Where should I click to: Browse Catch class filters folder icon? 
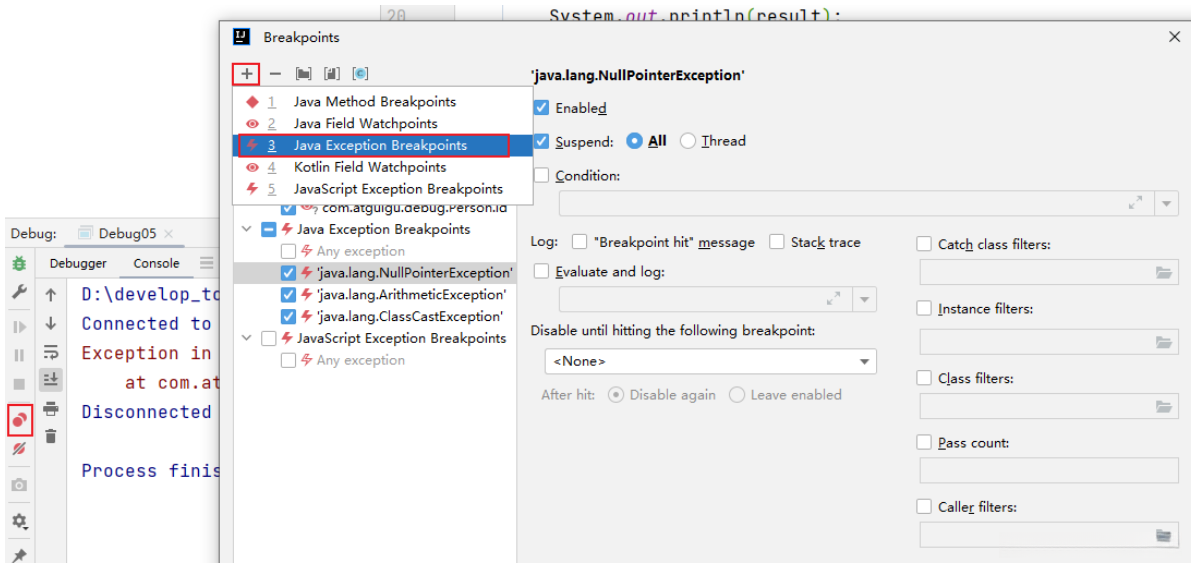[1163, 272]
